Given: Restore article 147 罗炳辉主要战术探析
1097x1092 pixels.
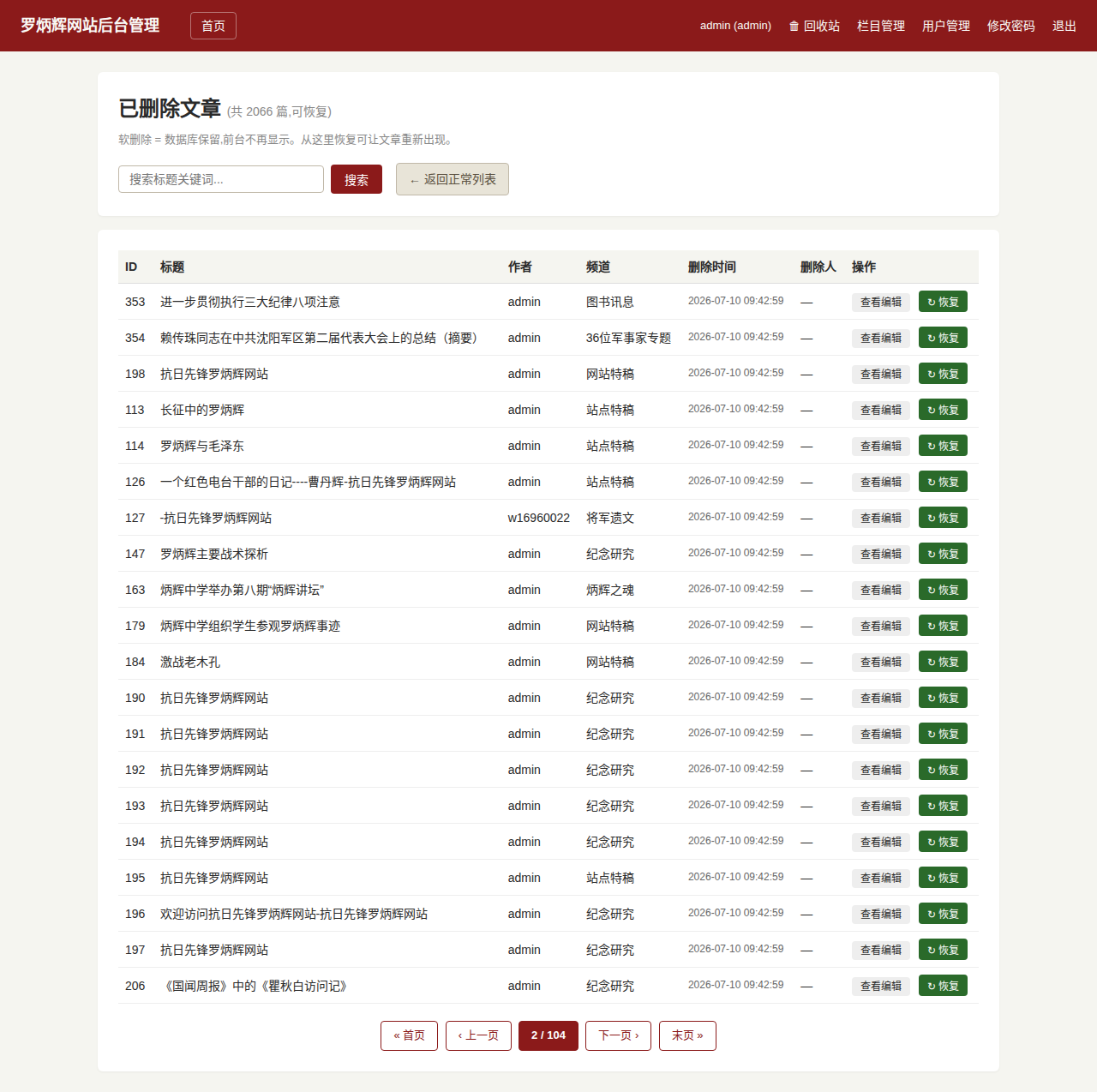Looking at the screenshot, I should tap(943, 554).
